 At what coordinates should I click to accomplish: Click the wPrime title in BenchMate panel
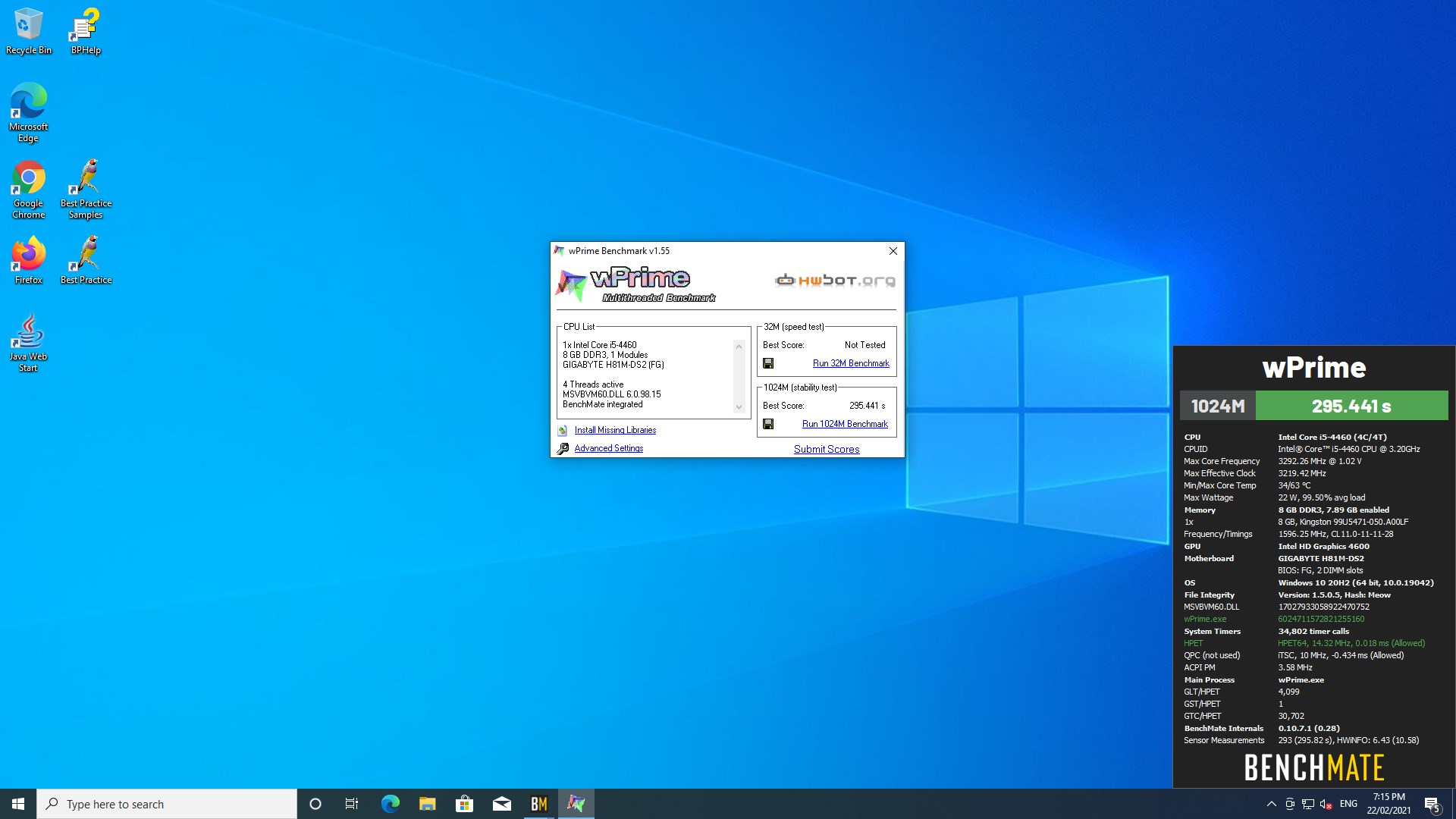coord(1313,368)
